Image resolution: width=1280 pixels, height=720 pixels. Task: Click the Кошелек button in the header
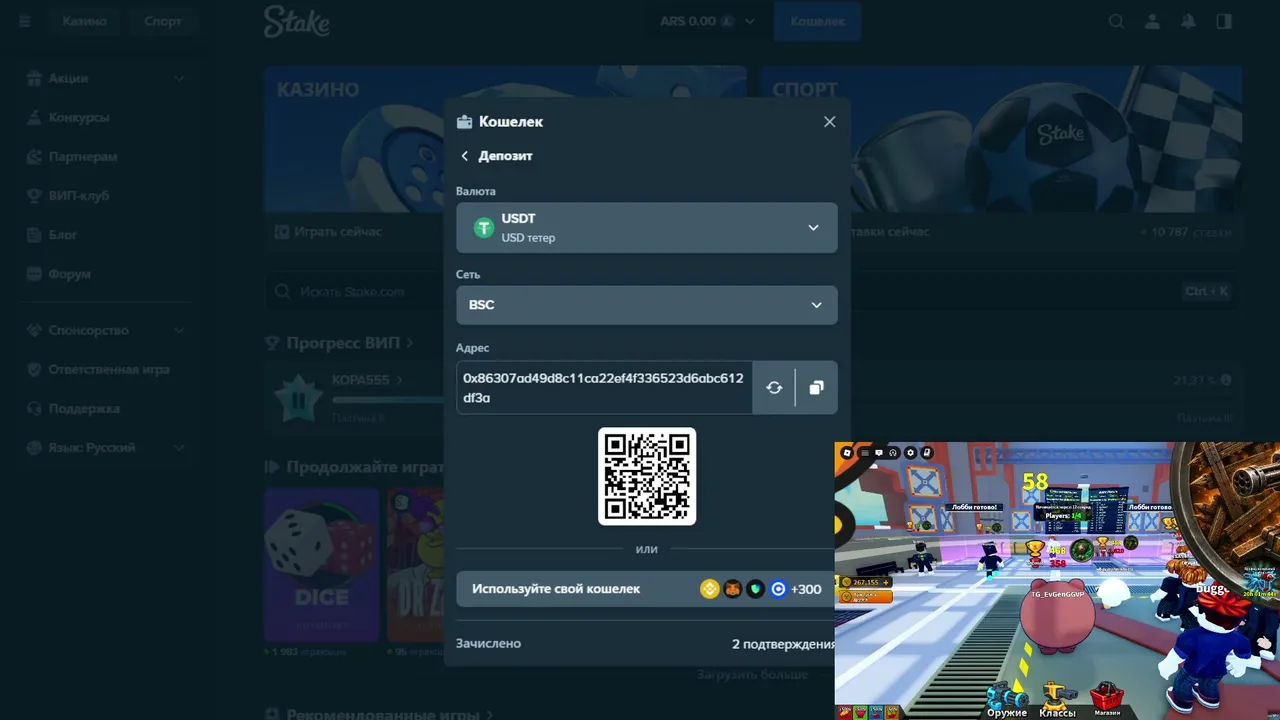tap(818, 21)
